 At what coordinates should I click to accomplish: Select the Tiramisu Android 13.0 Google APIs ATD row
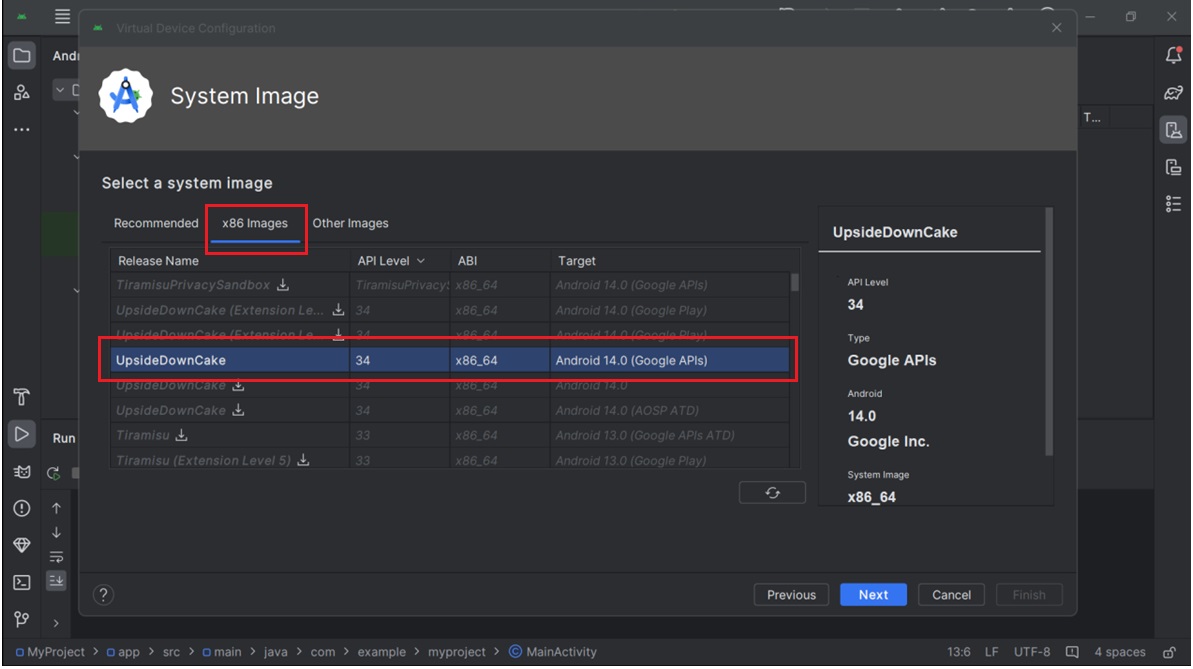click(x=450, y=435)
